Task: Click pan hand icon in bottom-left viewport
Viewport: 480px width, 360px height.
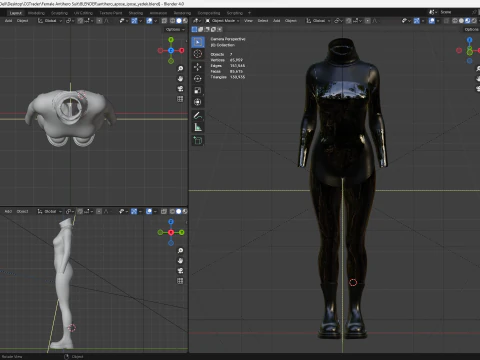Action: pos(180,261)
